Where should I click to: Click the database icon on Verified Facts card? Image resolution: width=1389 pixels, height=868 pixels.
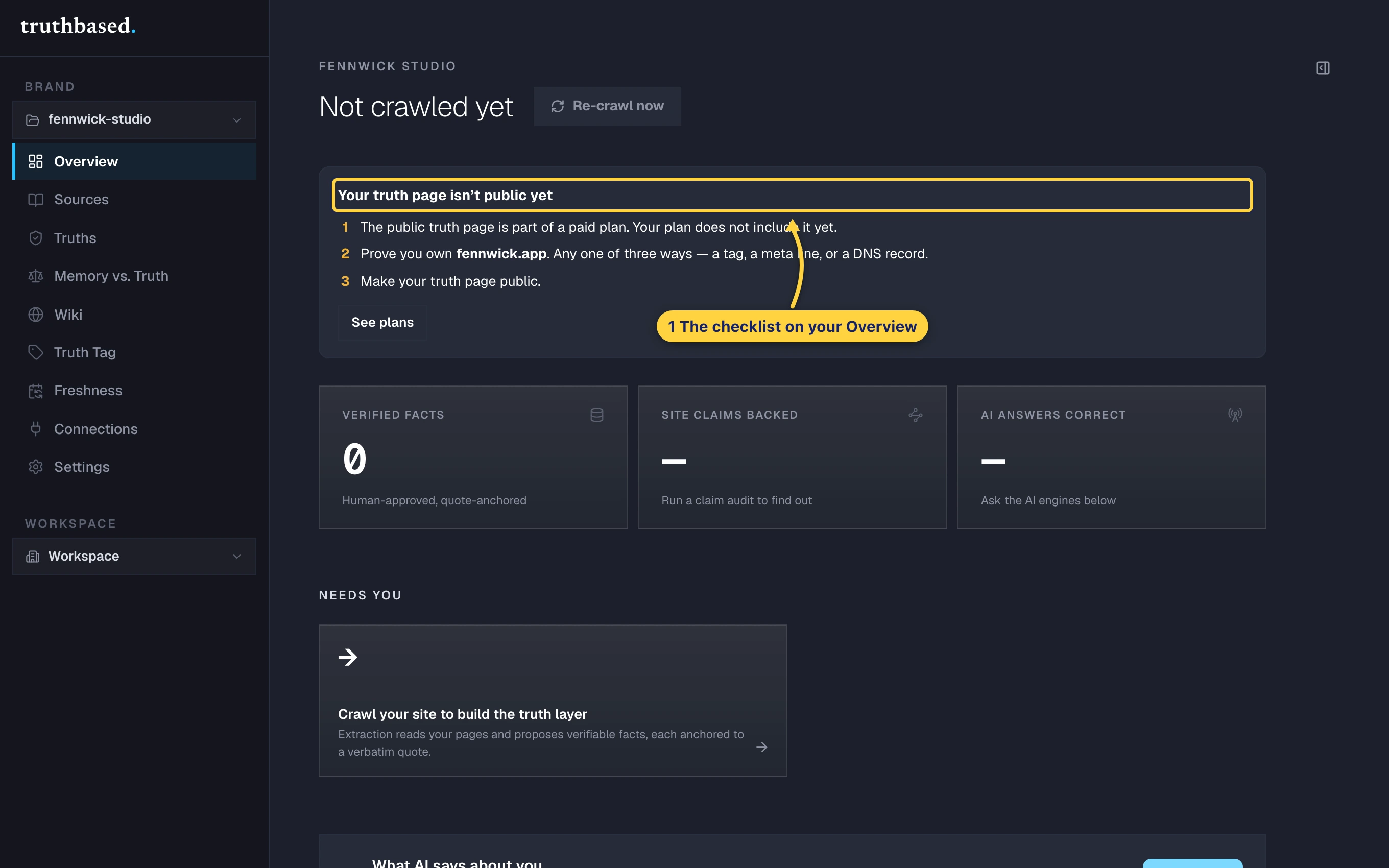coord(597,415)
